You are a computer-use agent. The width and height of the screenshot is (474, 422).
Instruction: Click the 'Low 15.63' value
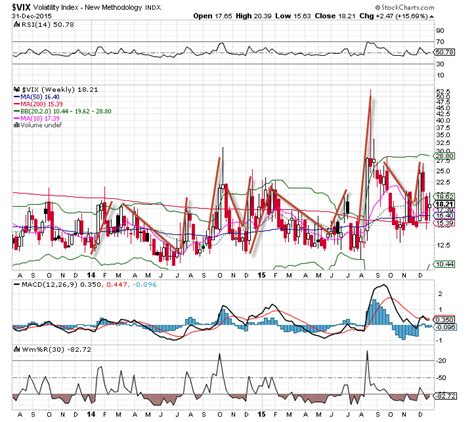(293, 16)
